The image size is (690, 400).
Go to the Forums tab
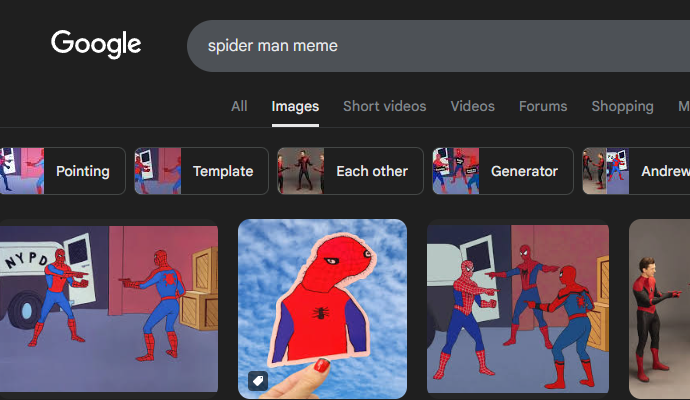click(x=543, y=106)
